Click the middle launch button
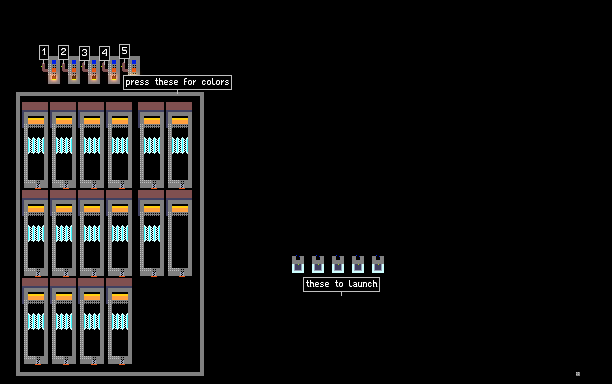The width and height of the screenshot is (612, 384). (338, 264)
